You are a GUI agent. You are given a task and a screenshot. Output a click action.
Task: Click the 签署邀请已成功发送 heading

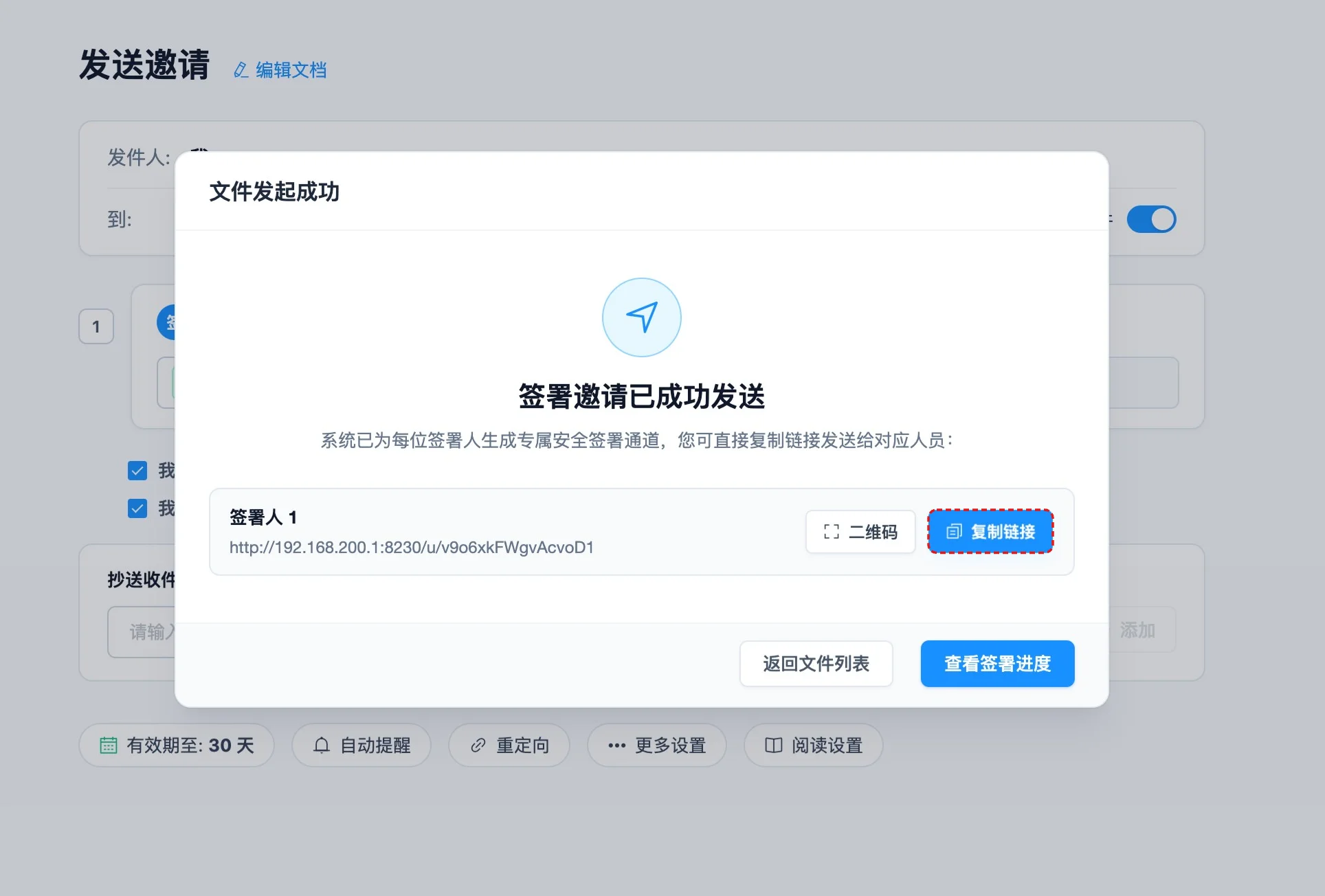642,396
